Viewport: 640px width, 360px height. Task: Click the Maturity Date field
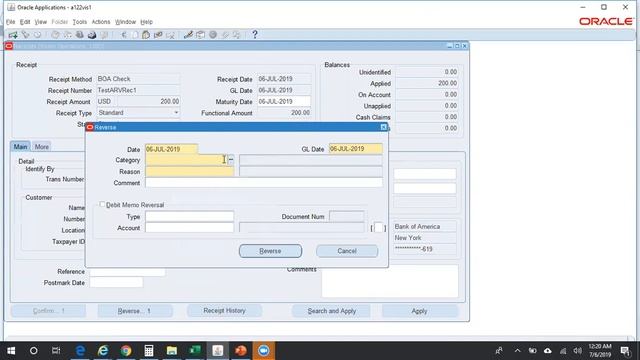[284, 101]
